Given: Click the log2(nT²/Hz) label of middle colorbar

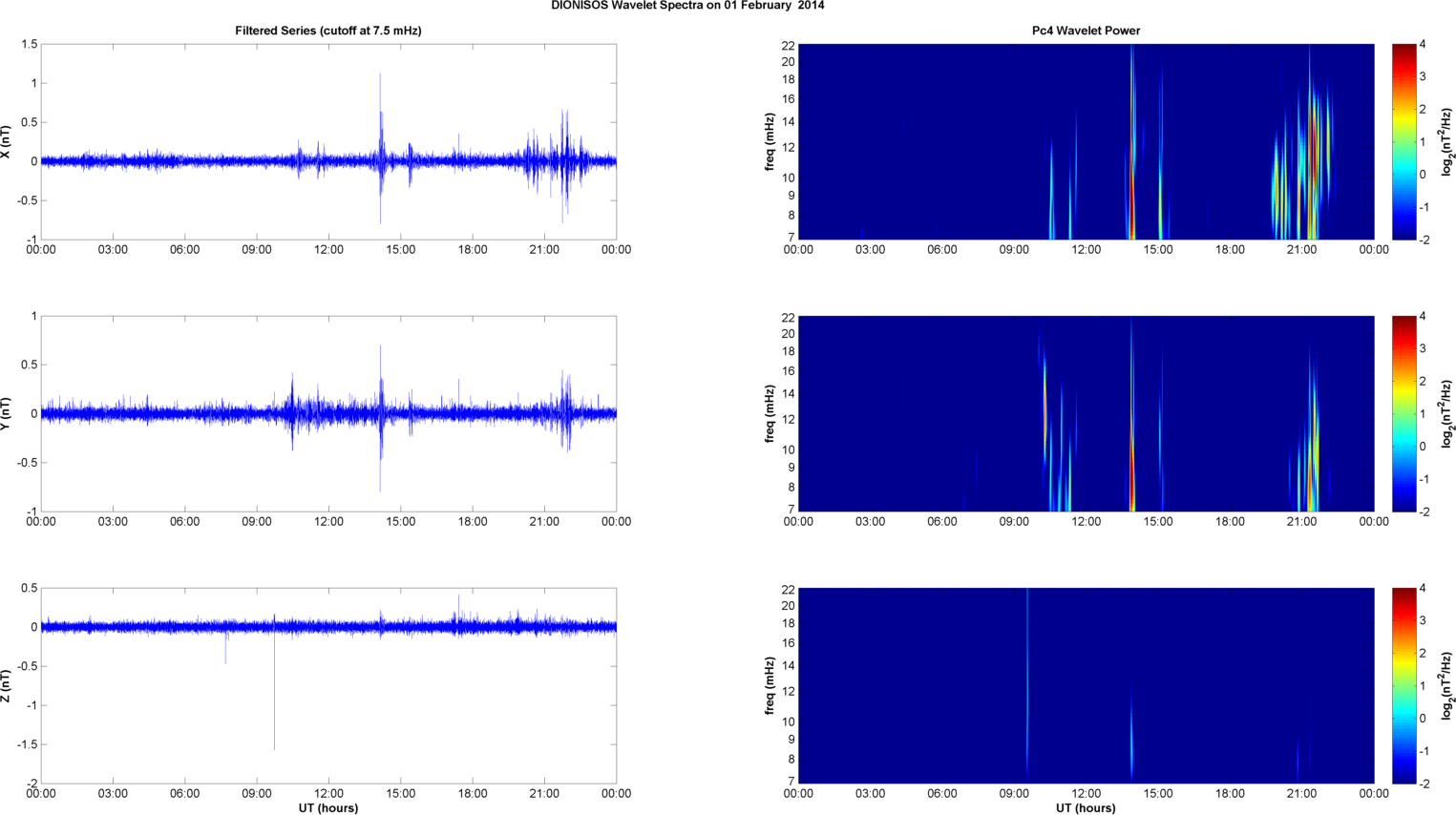Looking at the screenshot, I should pos(1447,413).
